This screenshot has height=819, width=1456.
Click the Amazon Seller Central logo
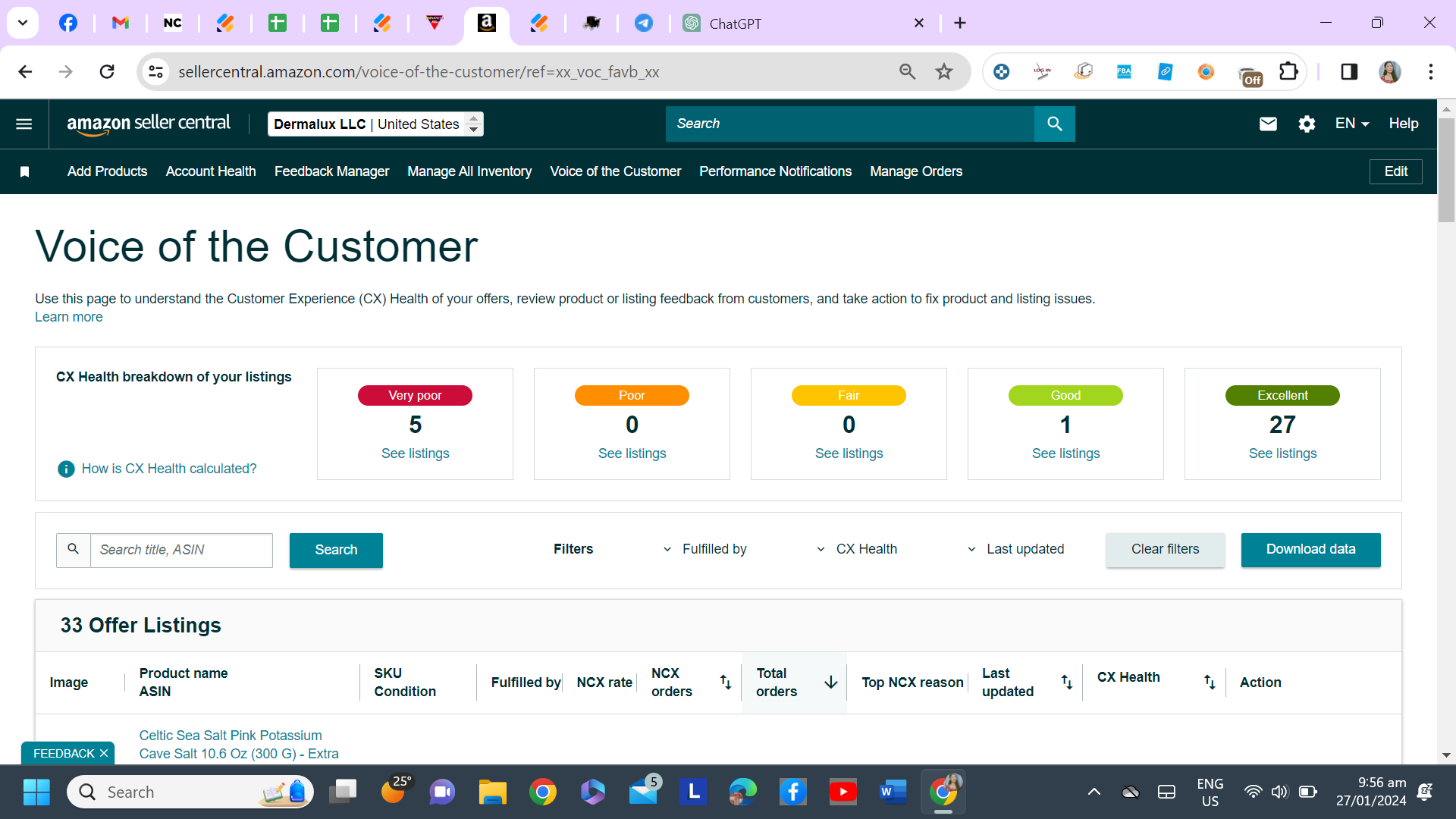pos(149,124)
